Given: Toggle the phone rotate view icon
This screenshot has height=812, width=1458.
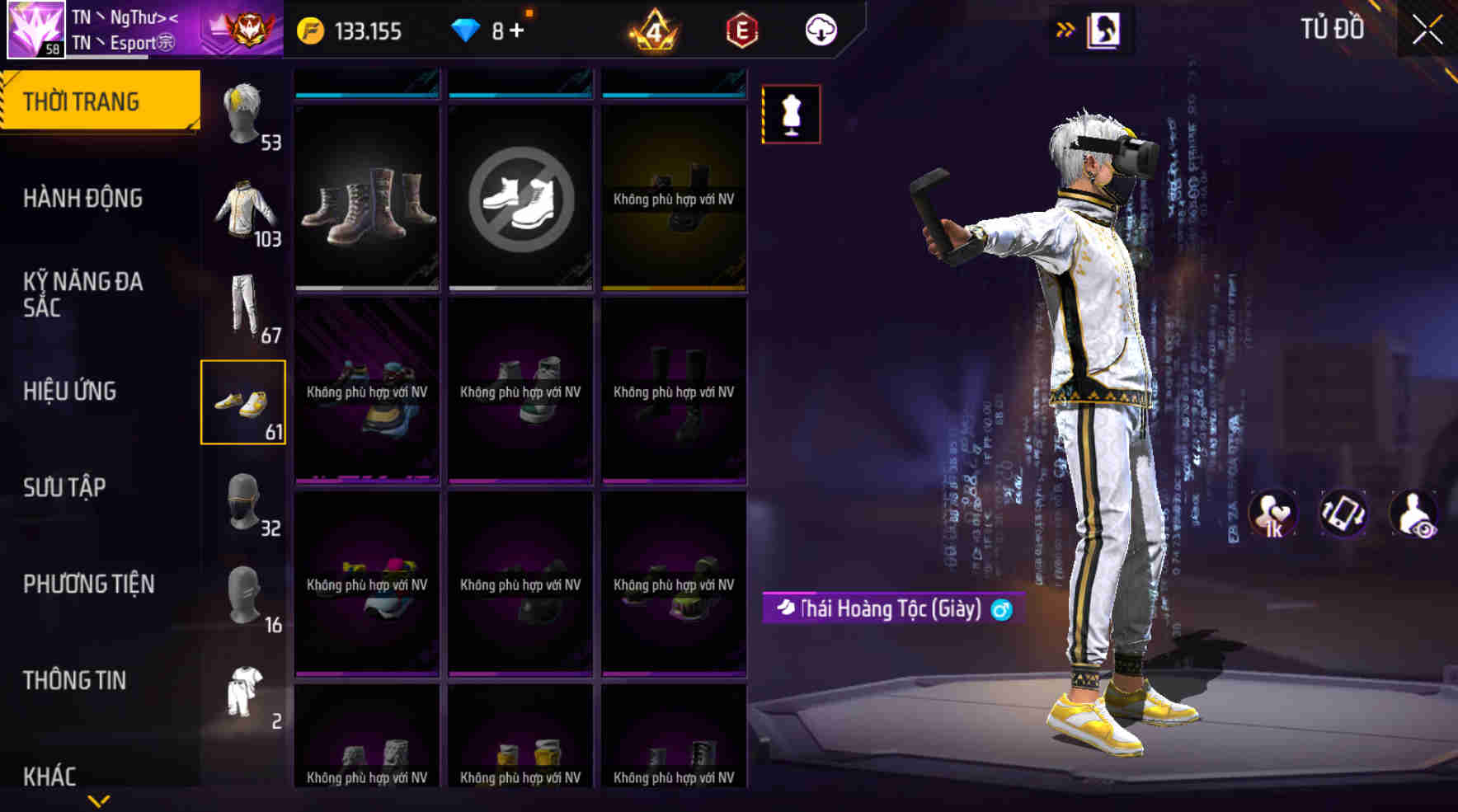Looking at the screenshot, I should pos(1343,513).
